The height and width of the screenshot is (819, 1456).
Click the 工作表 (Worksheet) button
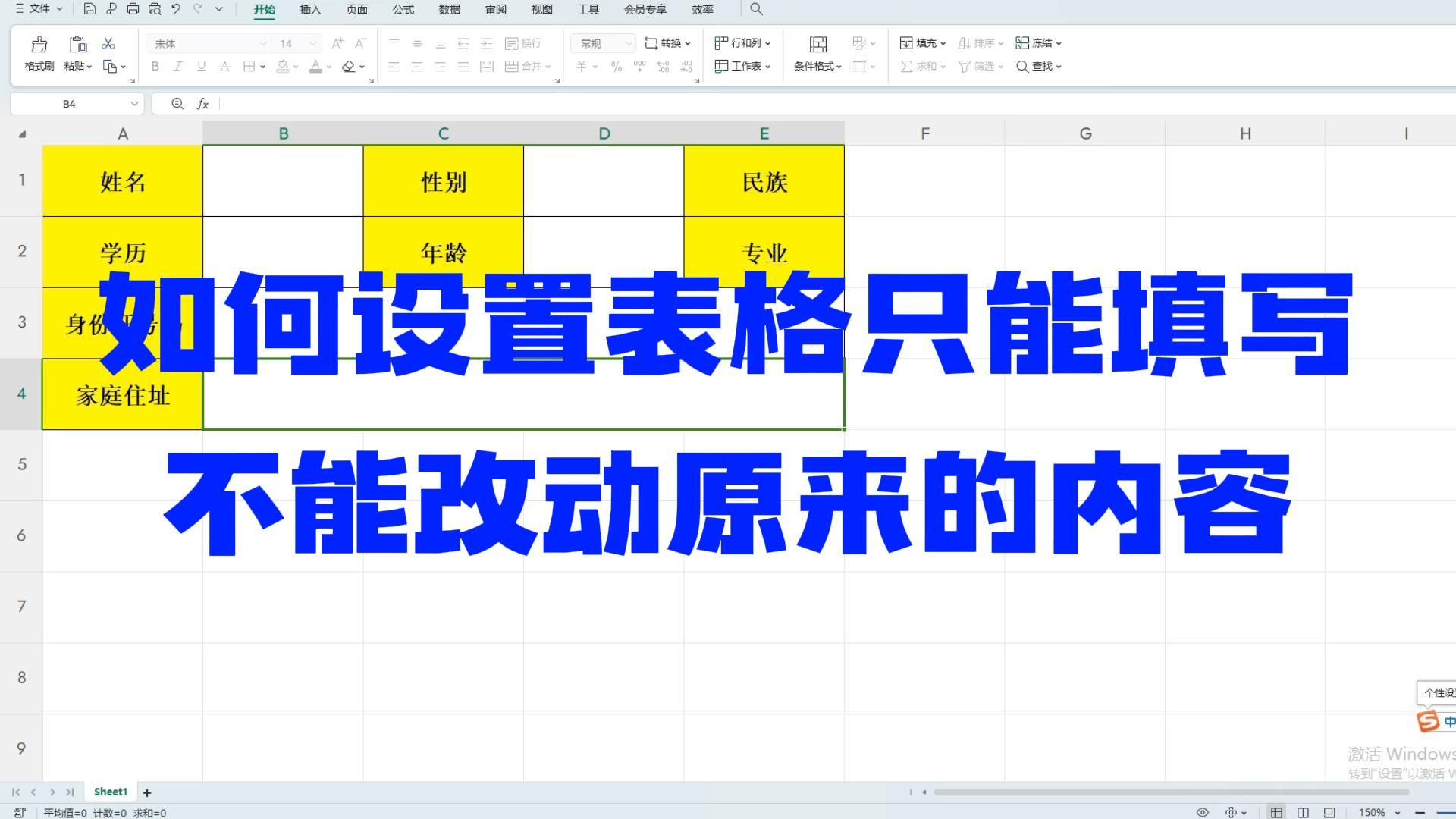click(x=742, y=67)
